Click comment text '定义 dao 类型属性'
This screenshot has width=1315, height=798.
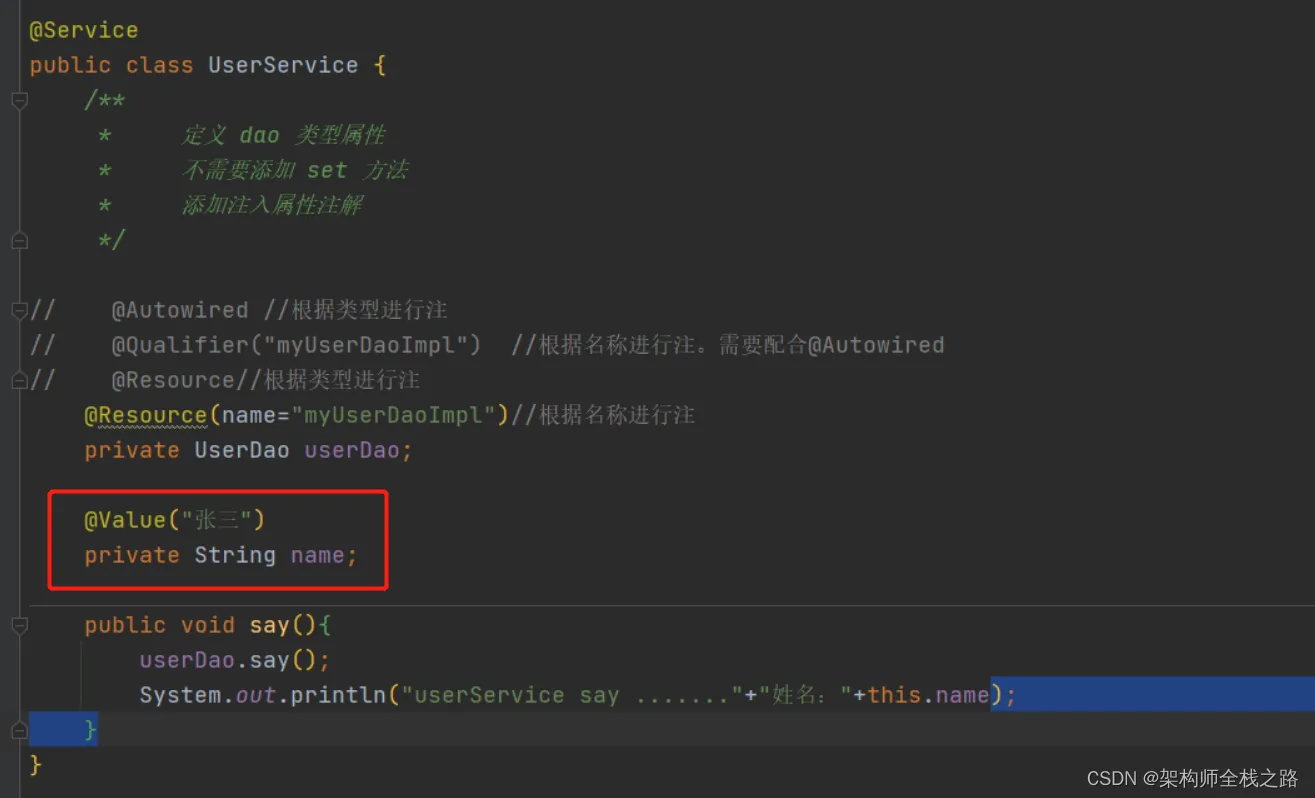(x=283, y=135)
